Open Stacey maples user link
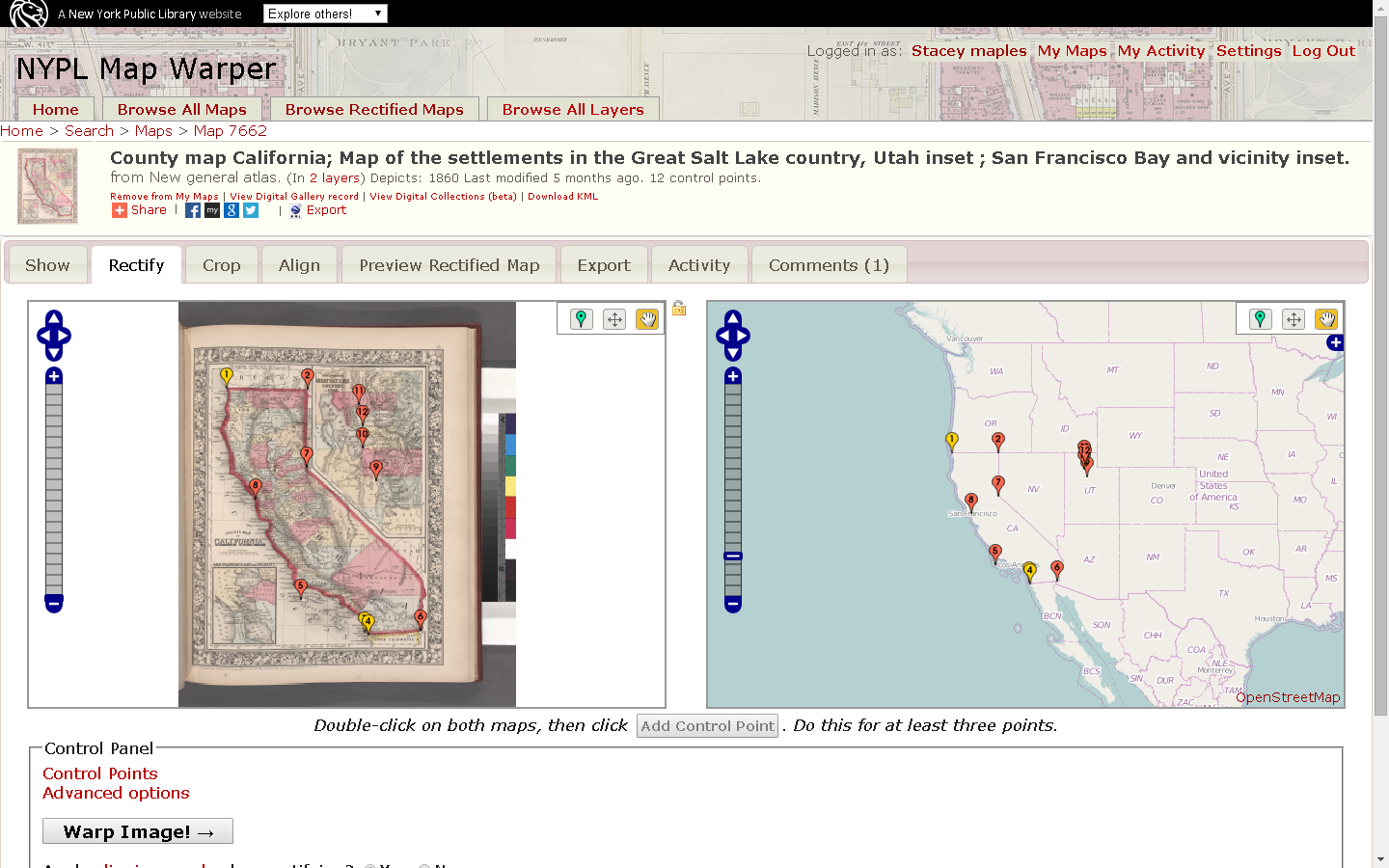Viewport: 1389px width, 868px height. coord(968,51)
